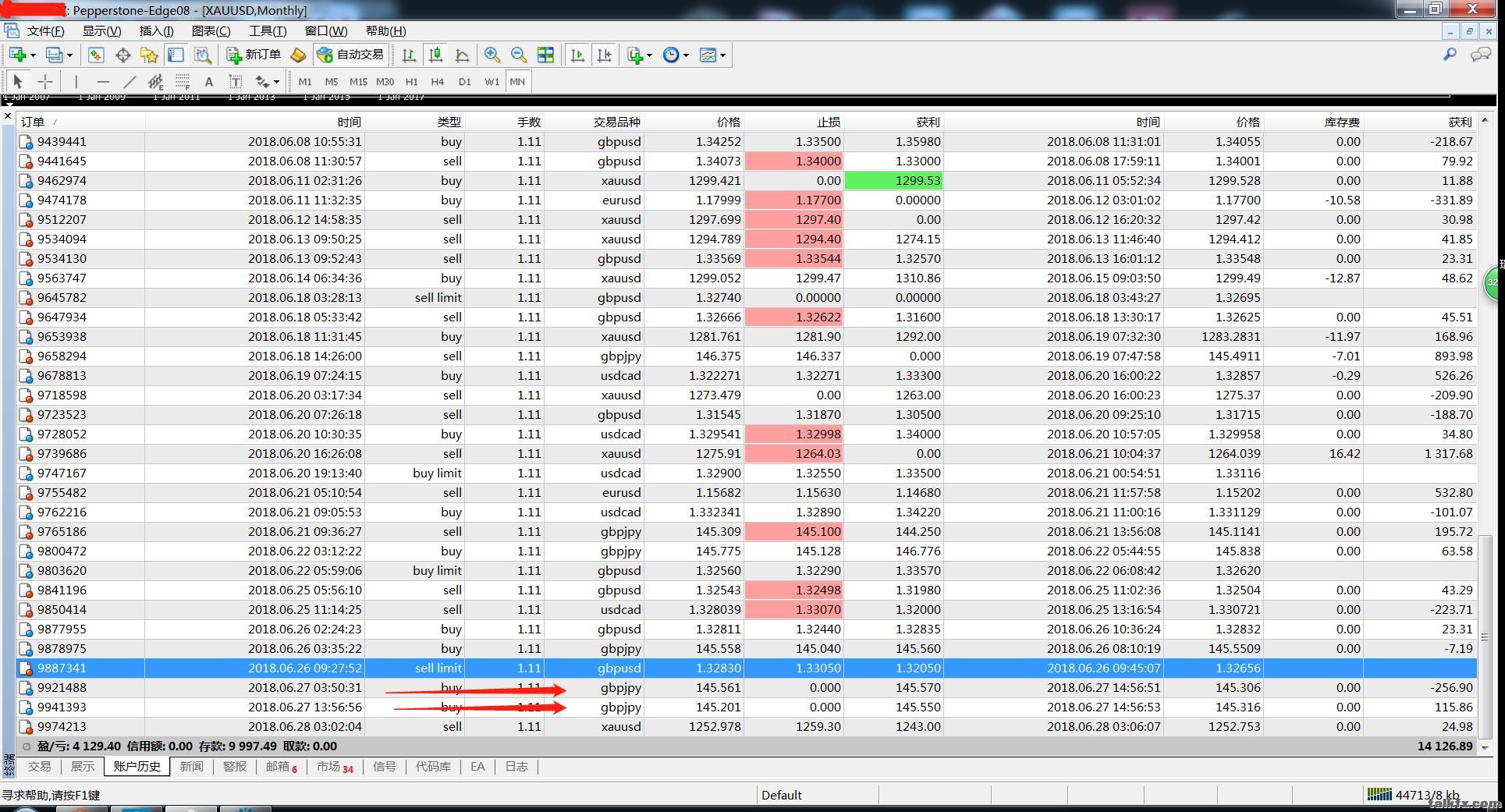The height and width of the screenshot is (812, 1505).
Task: Select the text tool A
Action: pos(208,81)
